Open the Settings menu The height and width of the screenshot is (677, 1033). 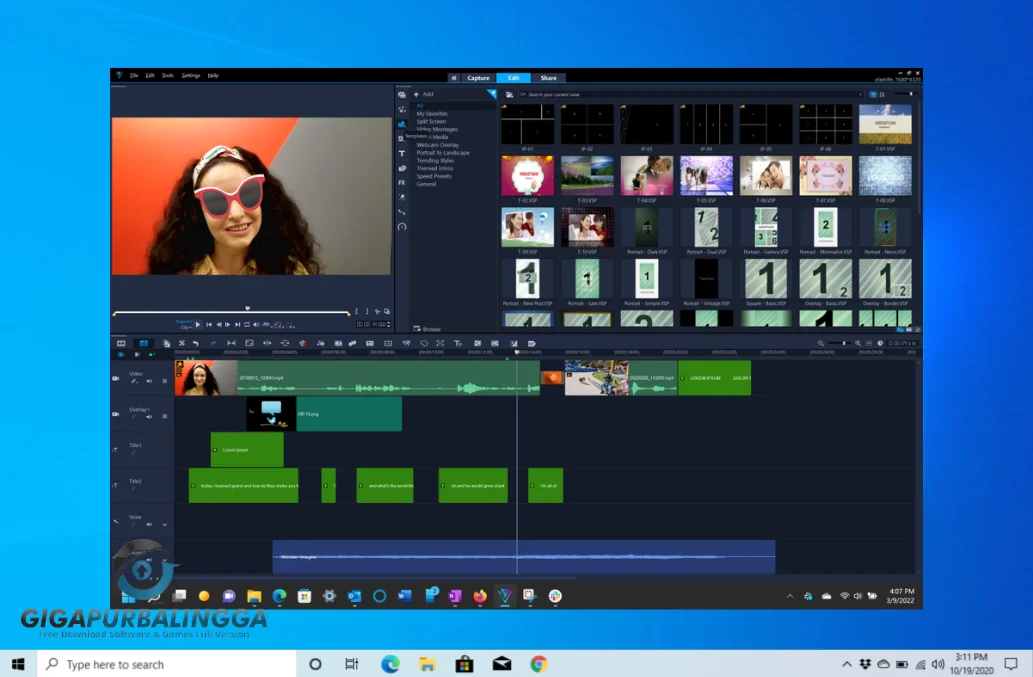(188, 74)
